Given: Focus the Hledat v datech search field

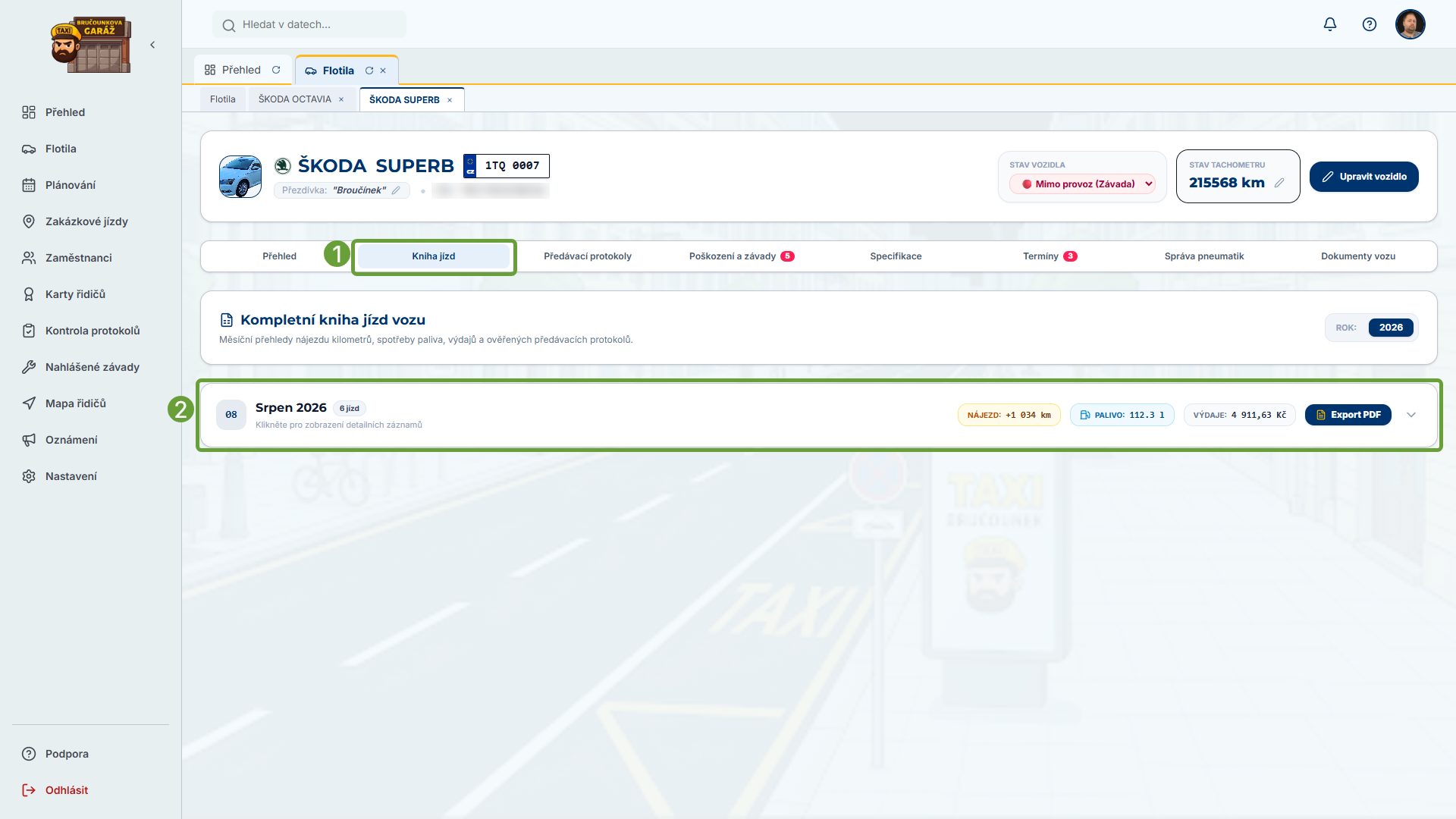Looking at the screenshot, I should coord(309,24).
